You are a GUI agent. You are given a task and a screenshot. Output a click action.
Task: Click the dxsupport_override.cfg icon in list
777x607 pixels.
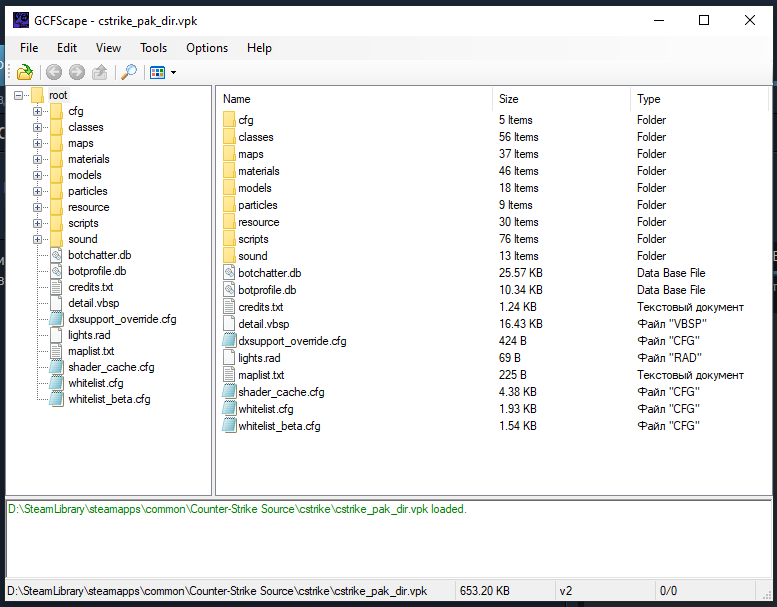tap(229, 341)
